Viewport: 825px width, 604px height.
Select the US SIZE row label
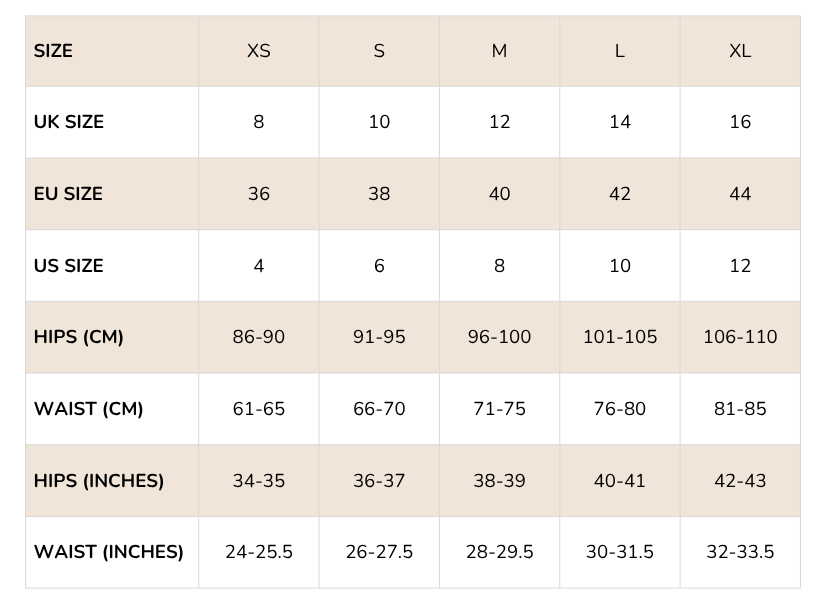point(69,266)
